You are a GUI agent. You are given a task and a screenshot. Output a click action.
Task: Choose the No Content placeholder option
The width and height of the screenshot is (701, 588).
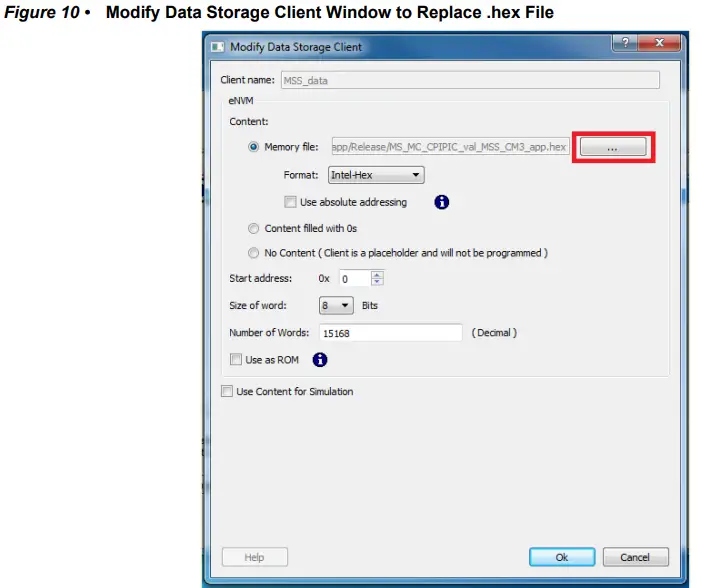coord(253,253)
